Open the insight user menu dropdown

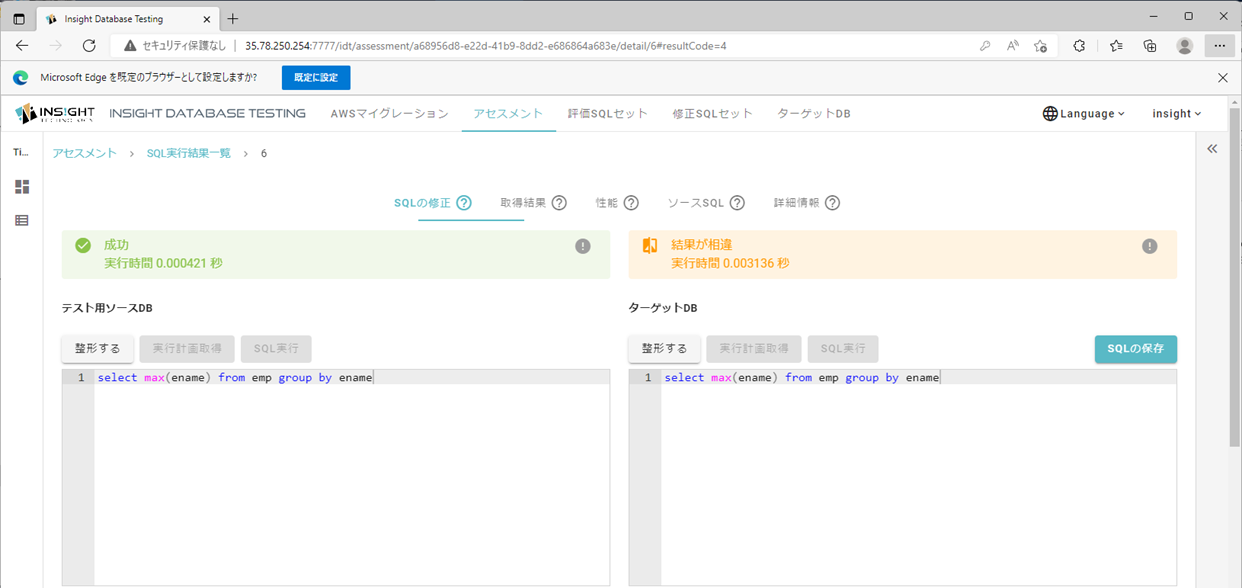[1177, 114]
